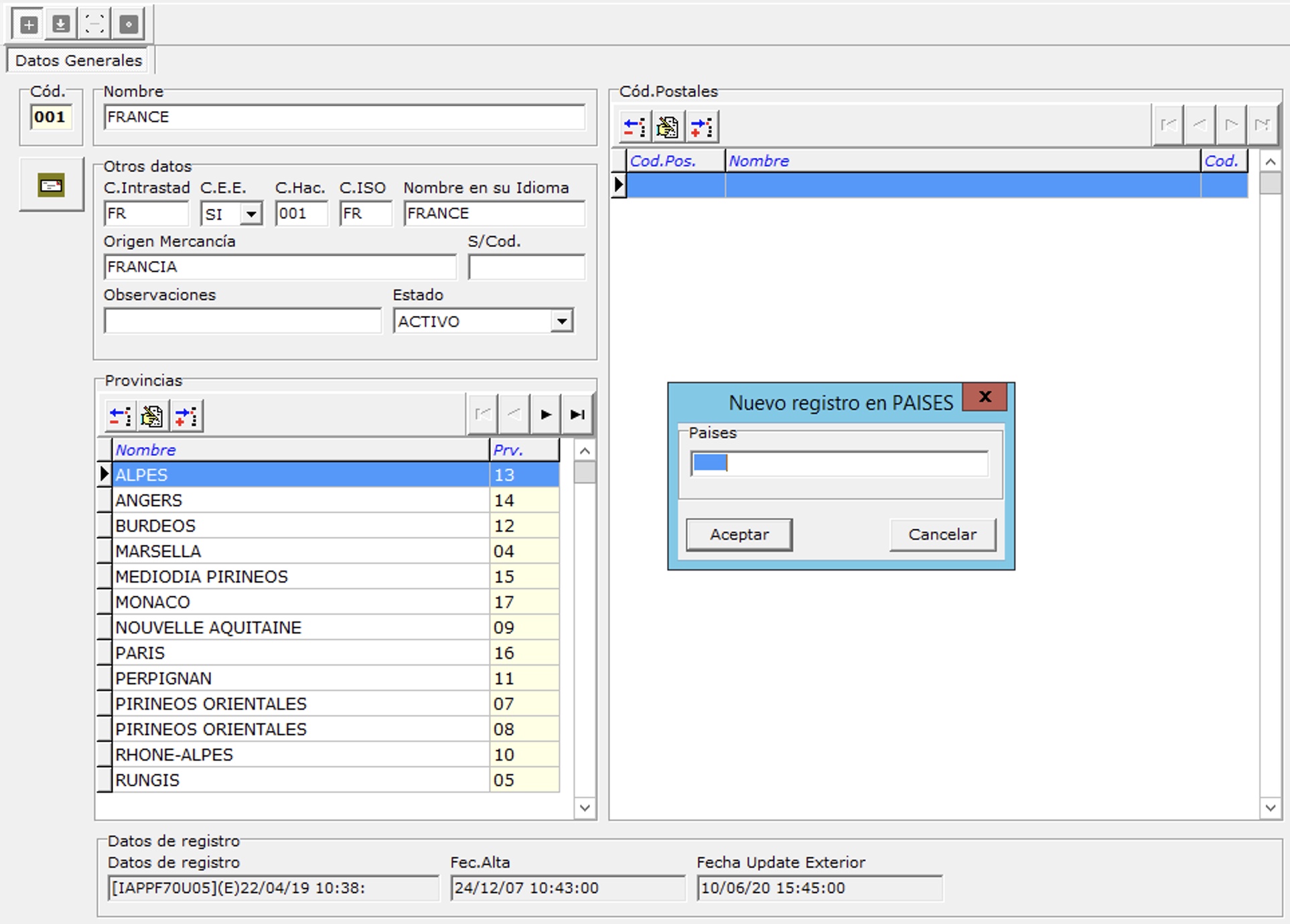Screen dimensions: 1290x924
Task: Expand the Estado ACTIVO dropdown
Action: pos(562,321)
